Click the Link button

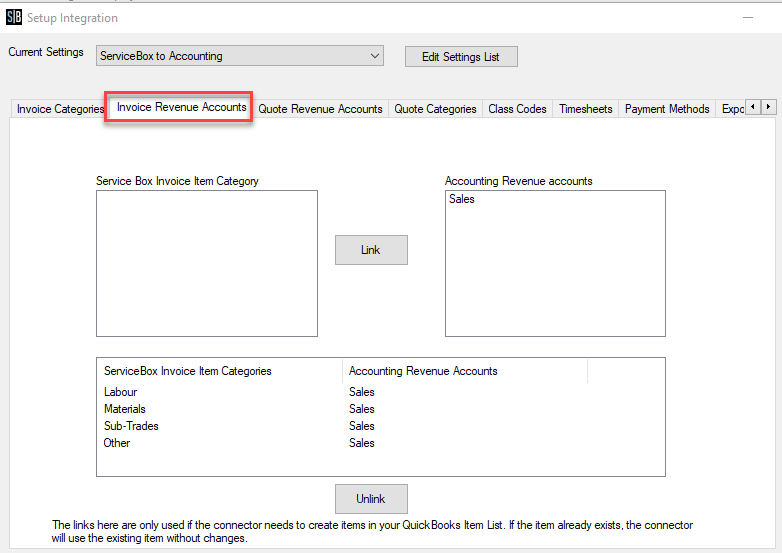pos(371,250)
